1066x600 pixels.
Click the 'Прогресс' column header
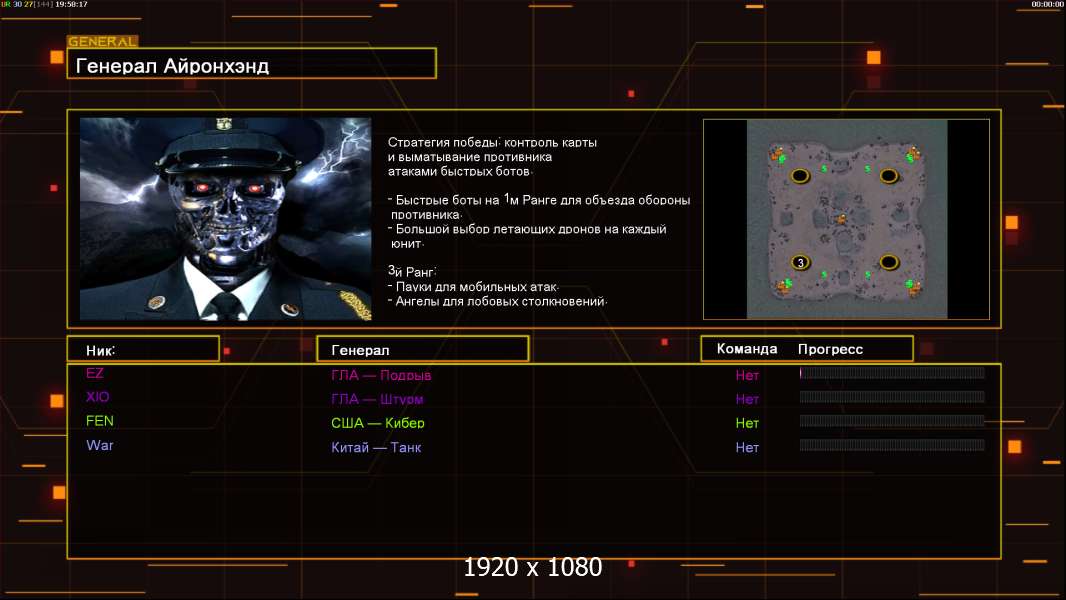click(x=830, y=349)
